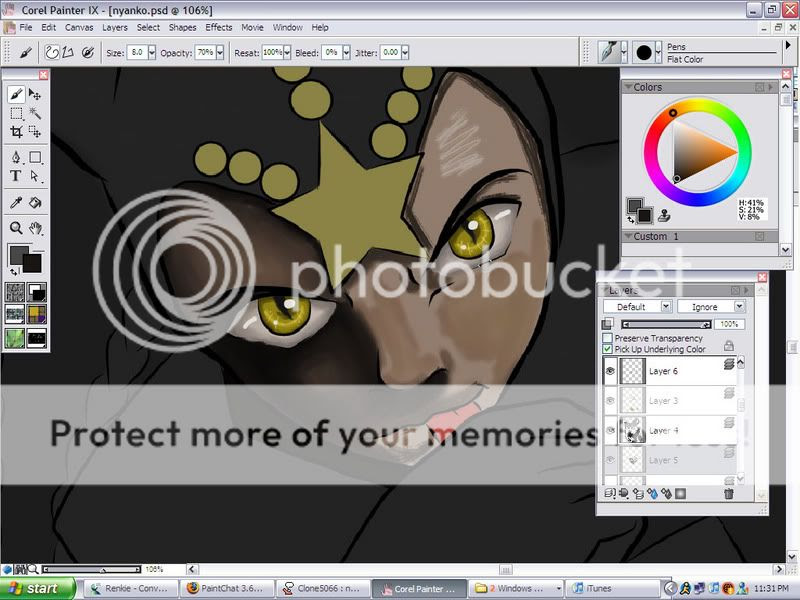Open the Layers menu

pos(115,28)
